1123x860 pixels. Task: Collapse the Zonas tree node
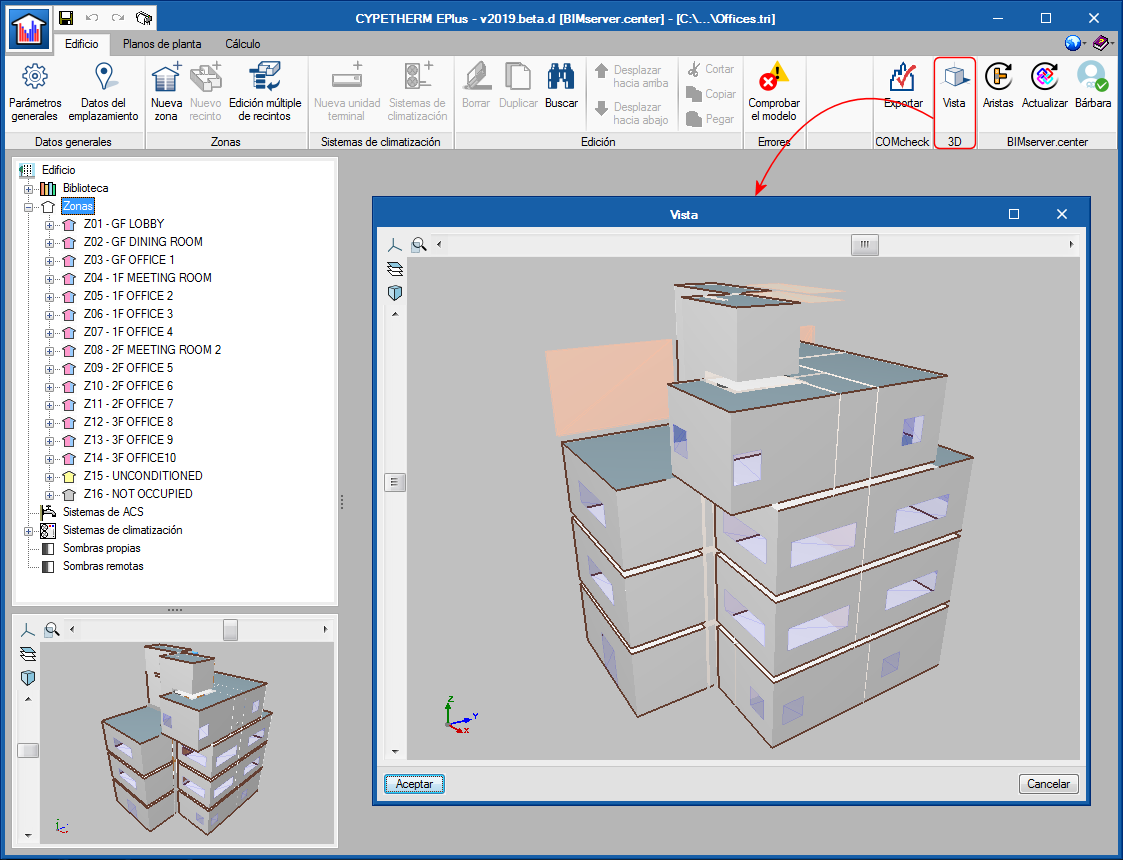tap(29, 207)
